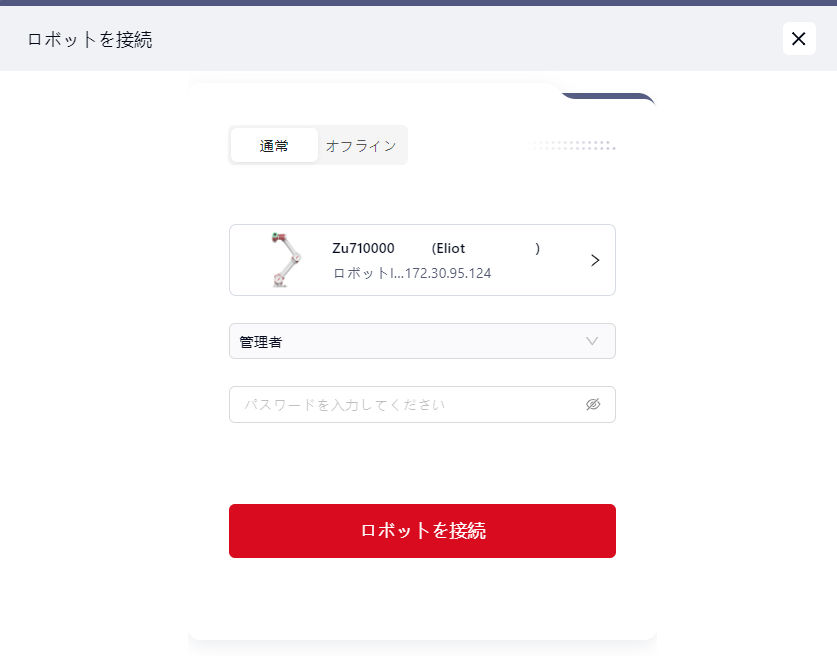The image size is (837, 656).
Task: Focus the password input field
Action: tap(405, 405)
